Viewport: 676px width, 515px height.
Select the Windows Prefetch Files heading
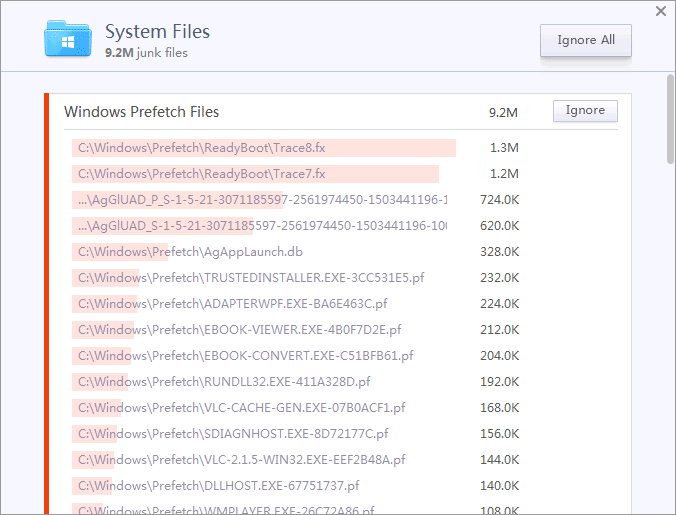pos(141,112)
